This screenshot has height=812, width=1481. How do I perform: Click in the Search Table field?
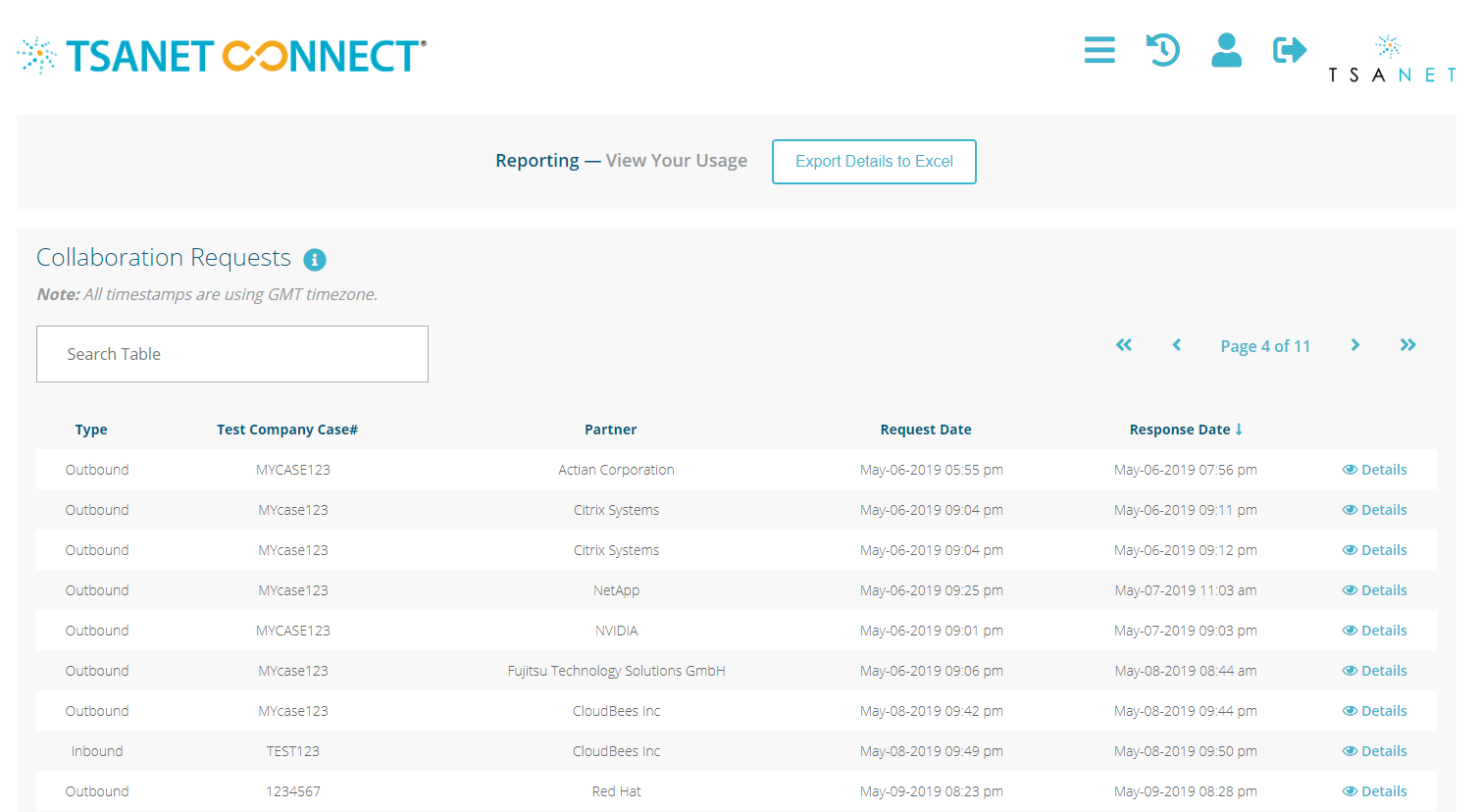coord(232,354)
